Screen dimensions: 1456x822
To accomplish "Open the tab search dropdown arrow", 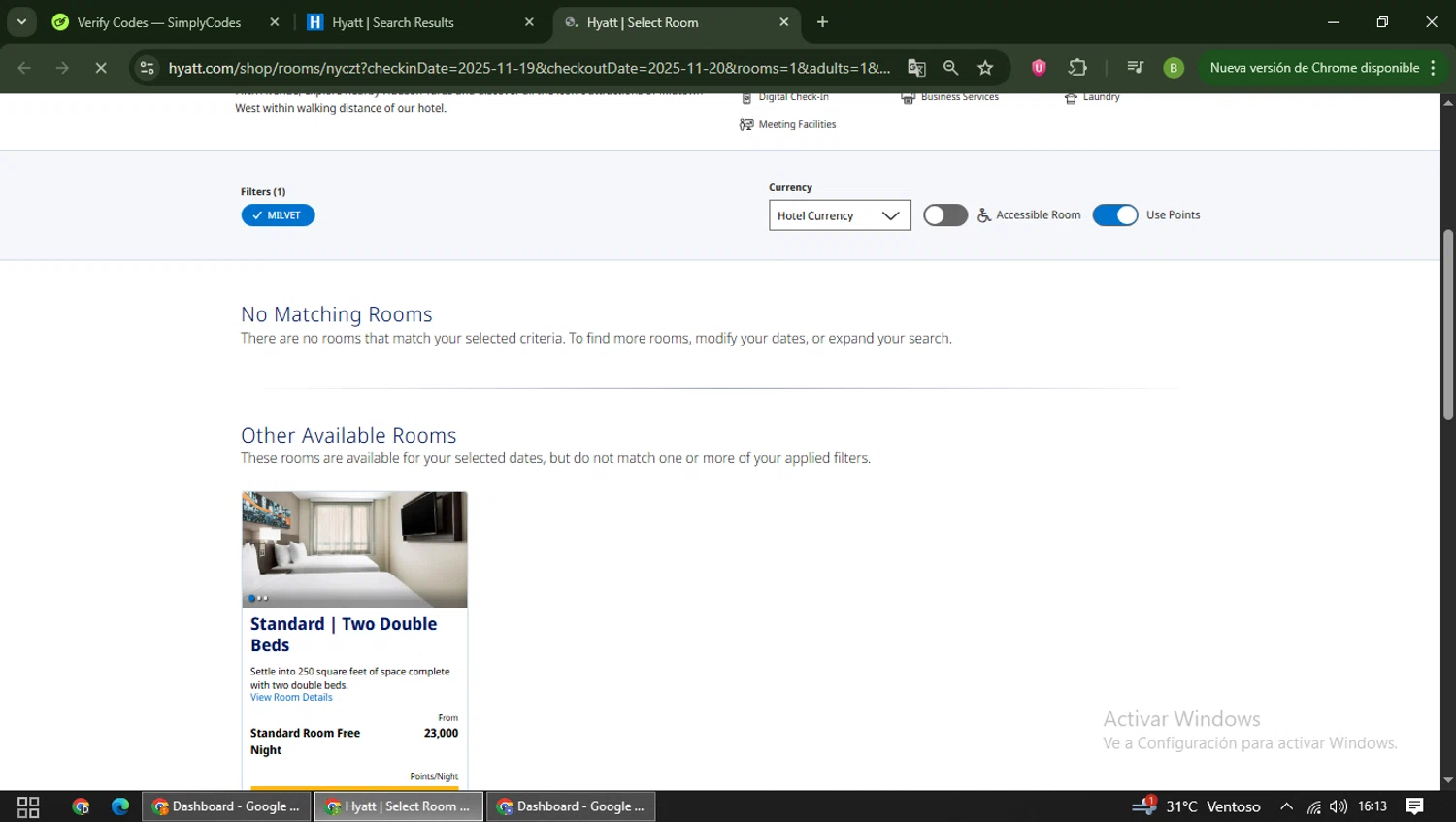I will point(21,22).
